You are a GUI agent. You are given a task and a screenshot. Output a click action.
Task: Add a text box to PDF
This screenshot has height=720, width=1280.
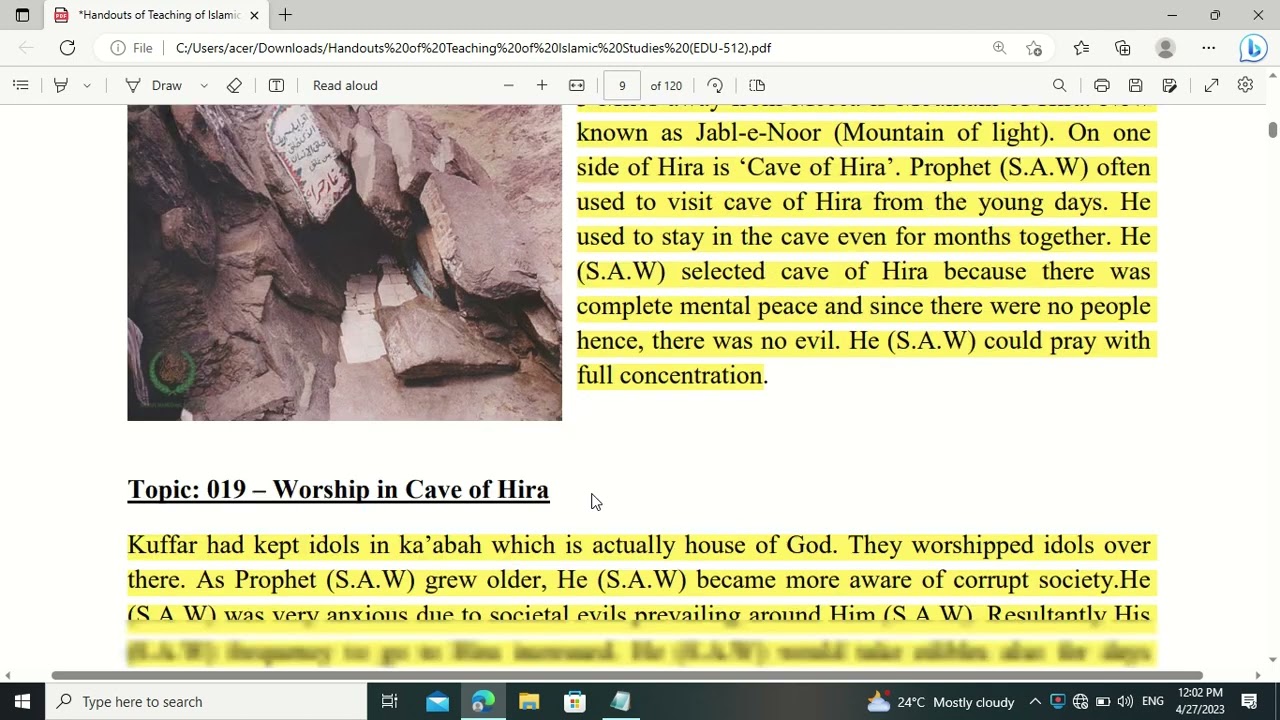(x=277, y=85)
